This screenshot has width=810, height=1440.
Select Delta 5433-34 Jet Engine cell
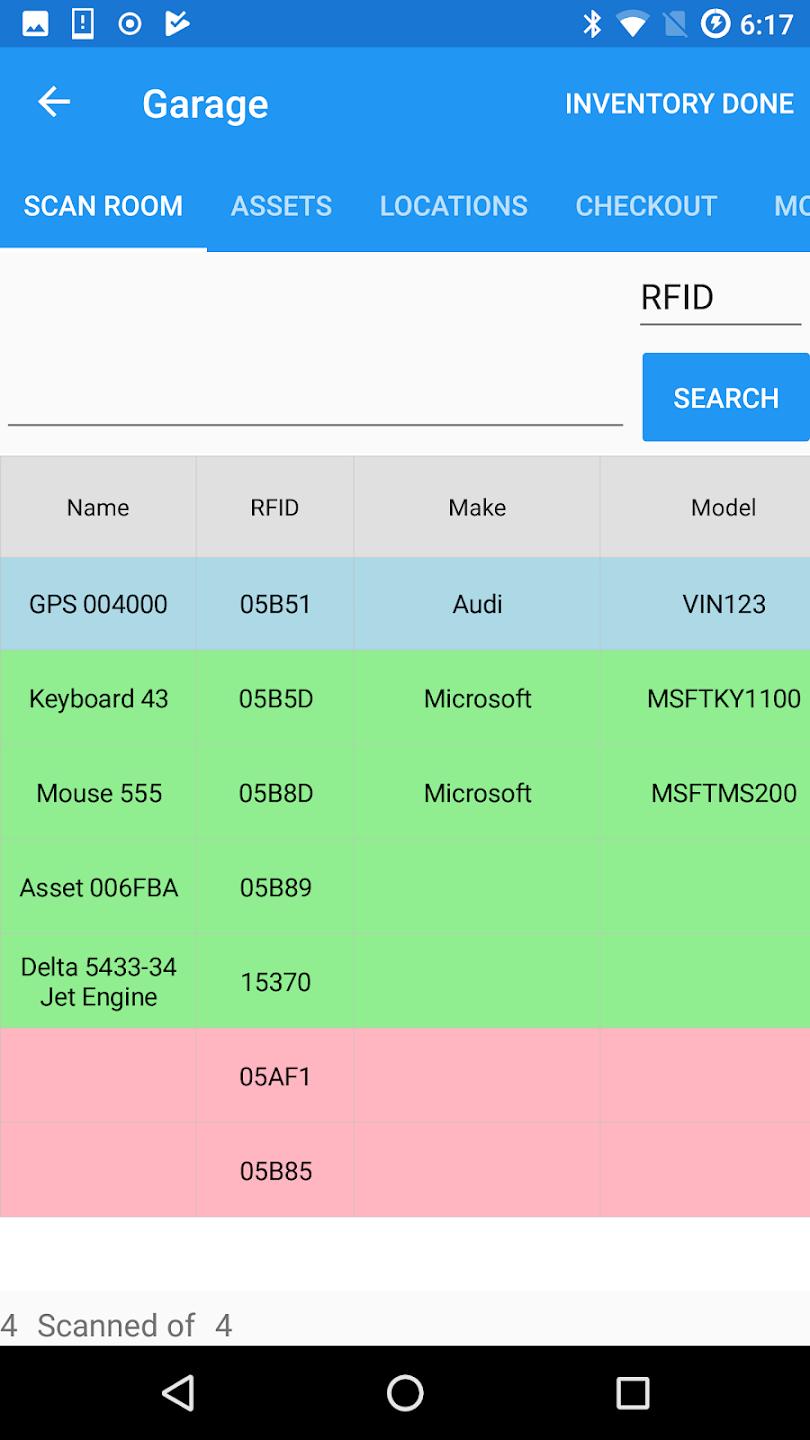tap(98, 981)
